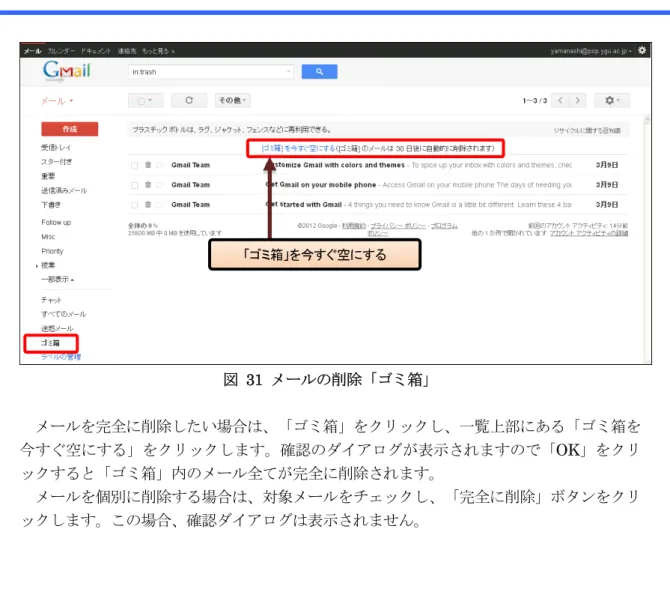The image size is (670, 589).
Task: Open ゴミ箱 in the sidebar
Action: click(50, 343)
